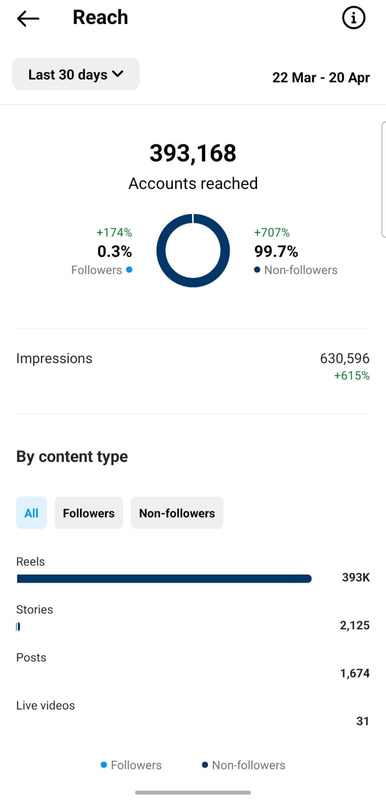Viewport: 386px width, 800px height.
Task: Open the info icon for Reach
Action: [353, 18]
